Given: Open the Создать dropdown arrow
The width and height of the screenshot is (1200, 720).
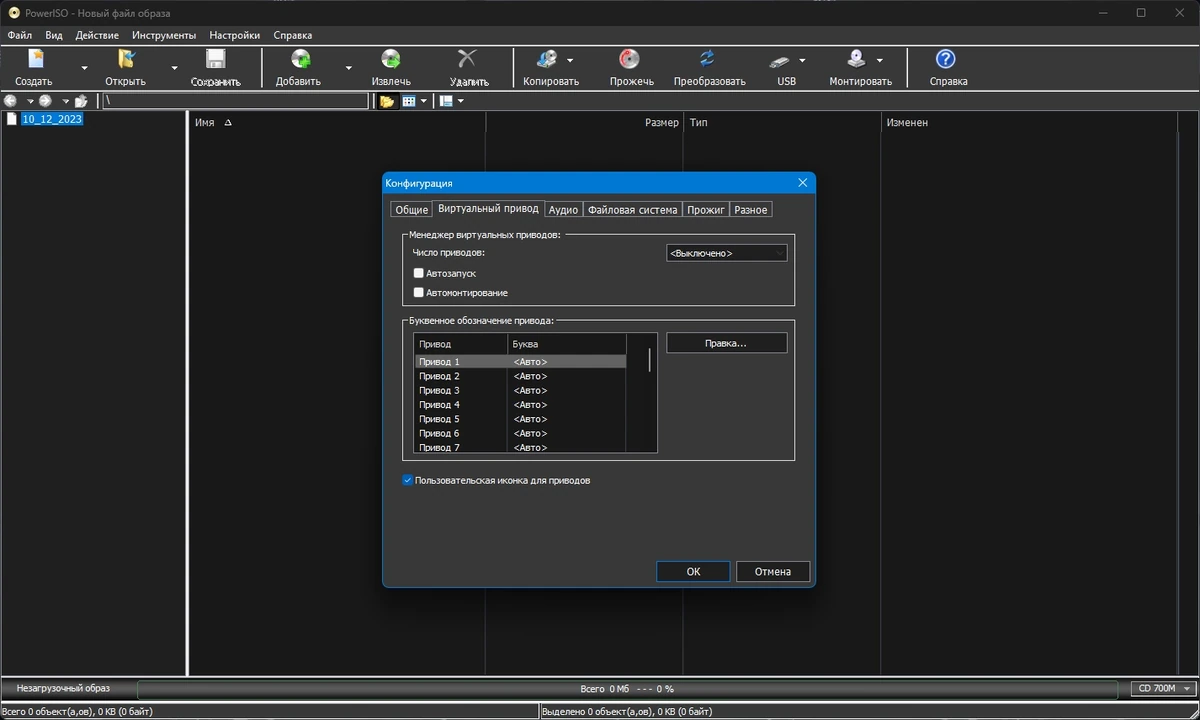Looking at the screenshot, I should (x=84, y=69).
